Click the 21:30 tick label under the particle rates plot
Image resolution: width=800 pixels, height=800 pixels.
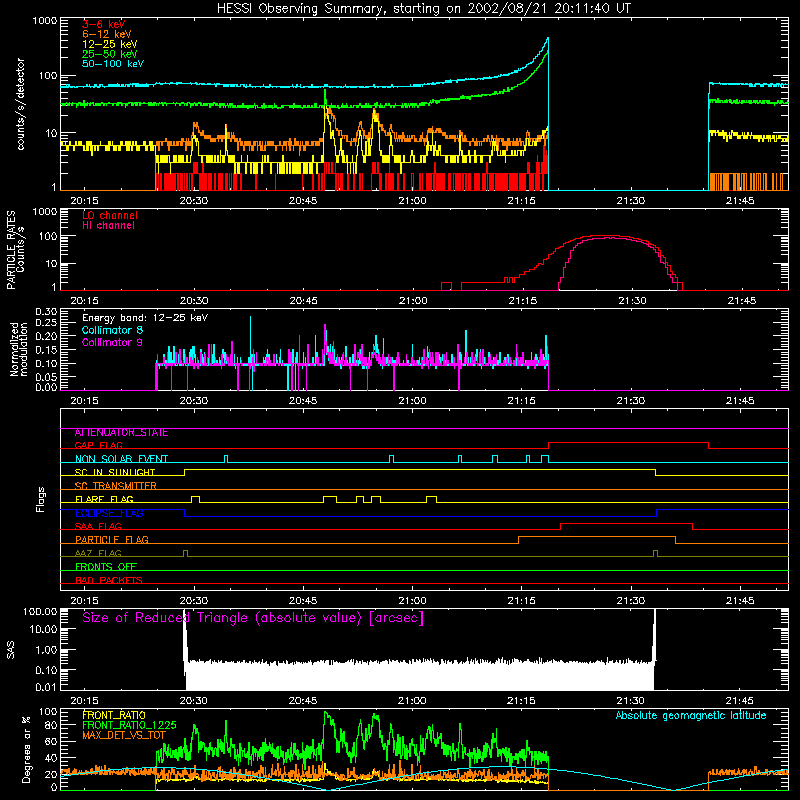[x=632, y=301]
